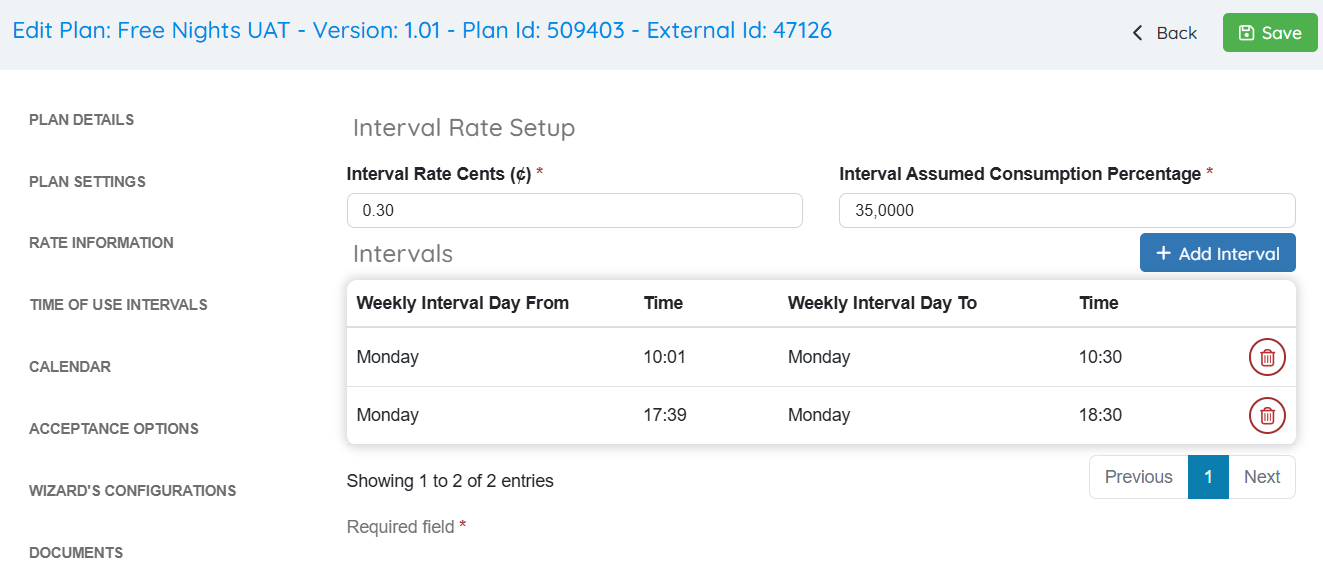Viewport: 1323px width, 577px height.
Task: Go Back to previous page
Action: [x=1164, y=33]
